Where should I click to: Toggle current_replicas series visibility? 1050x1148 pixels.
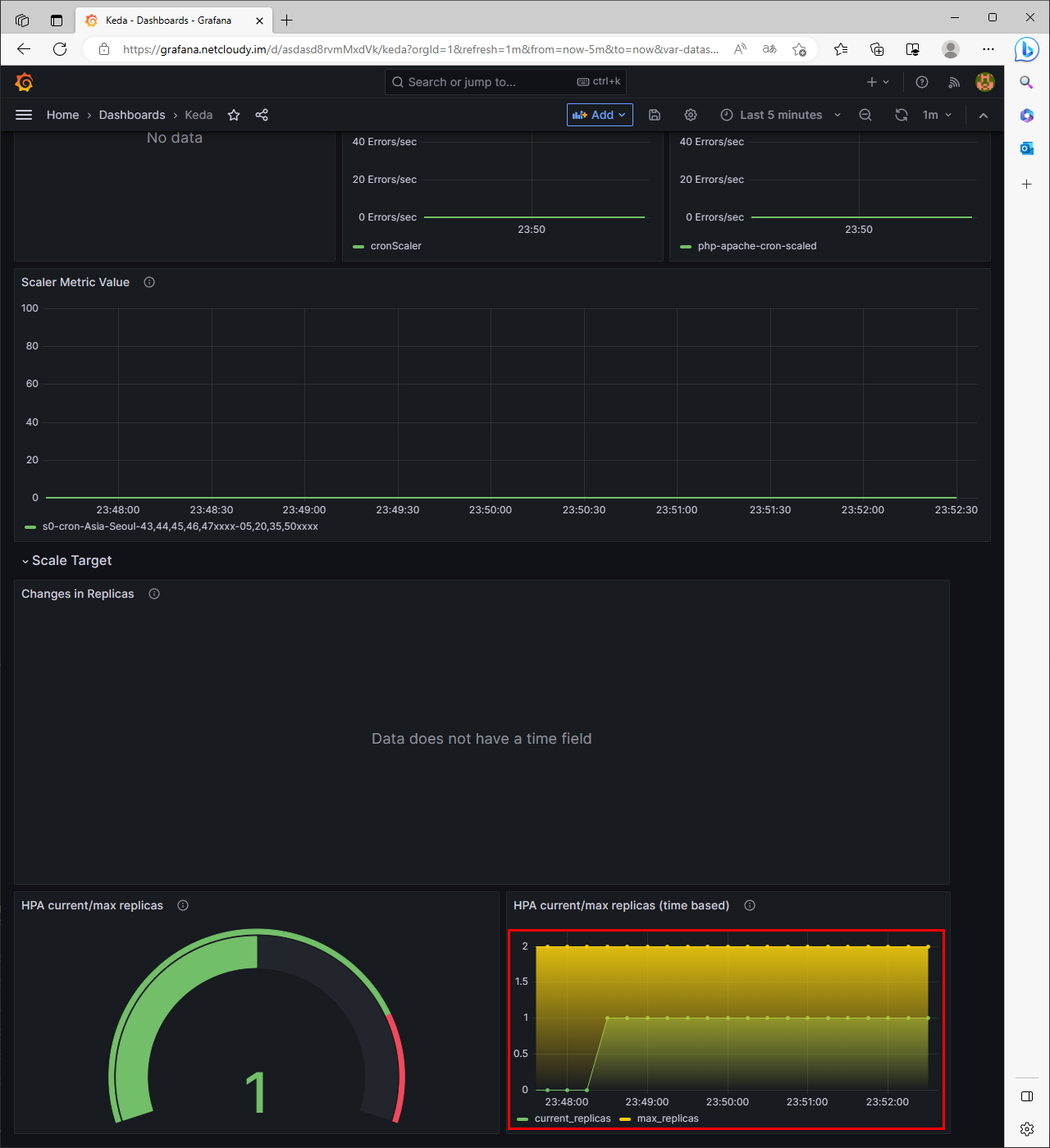pyautogui.click(x=573, y=1118)
